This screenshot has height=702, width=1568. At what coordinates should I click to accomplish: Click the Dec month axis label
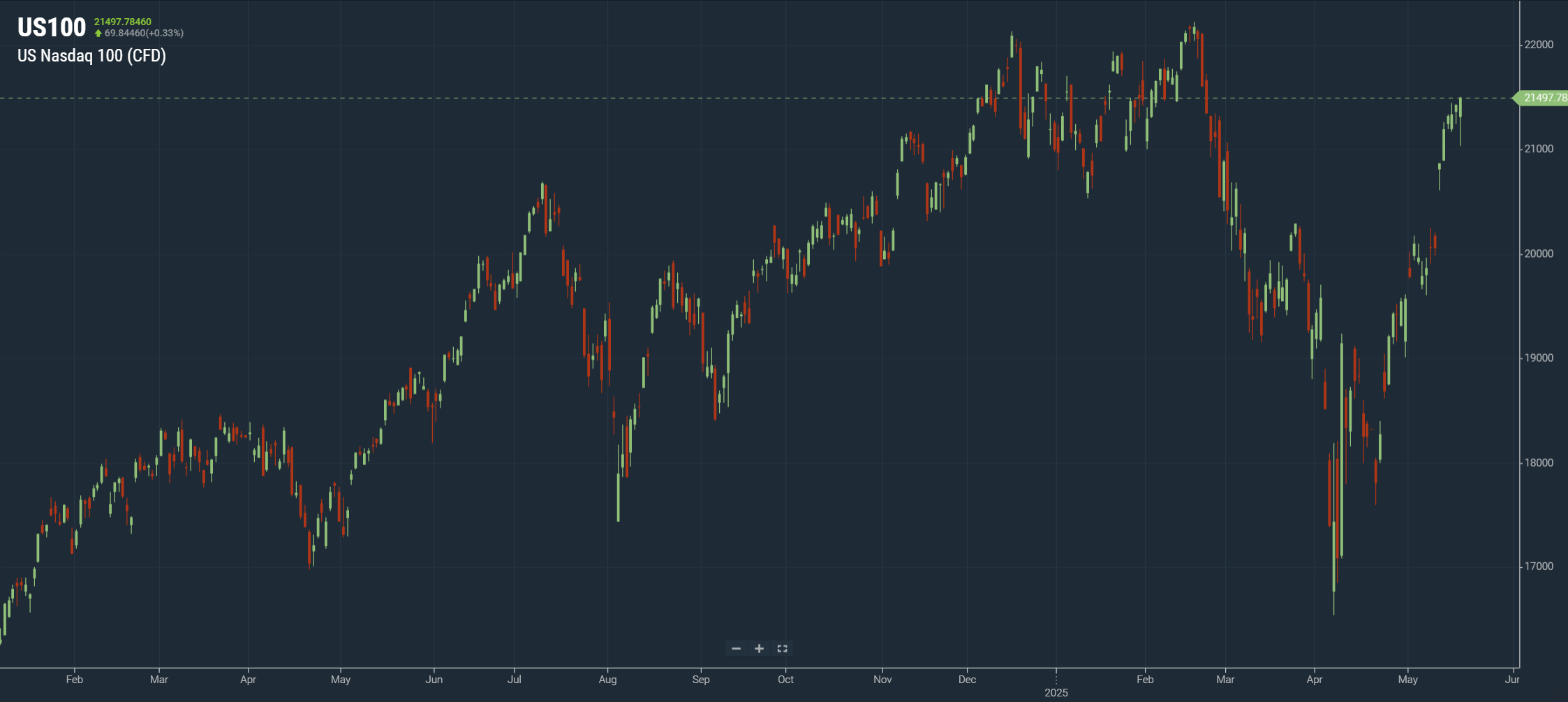click(x=968, y=680)
